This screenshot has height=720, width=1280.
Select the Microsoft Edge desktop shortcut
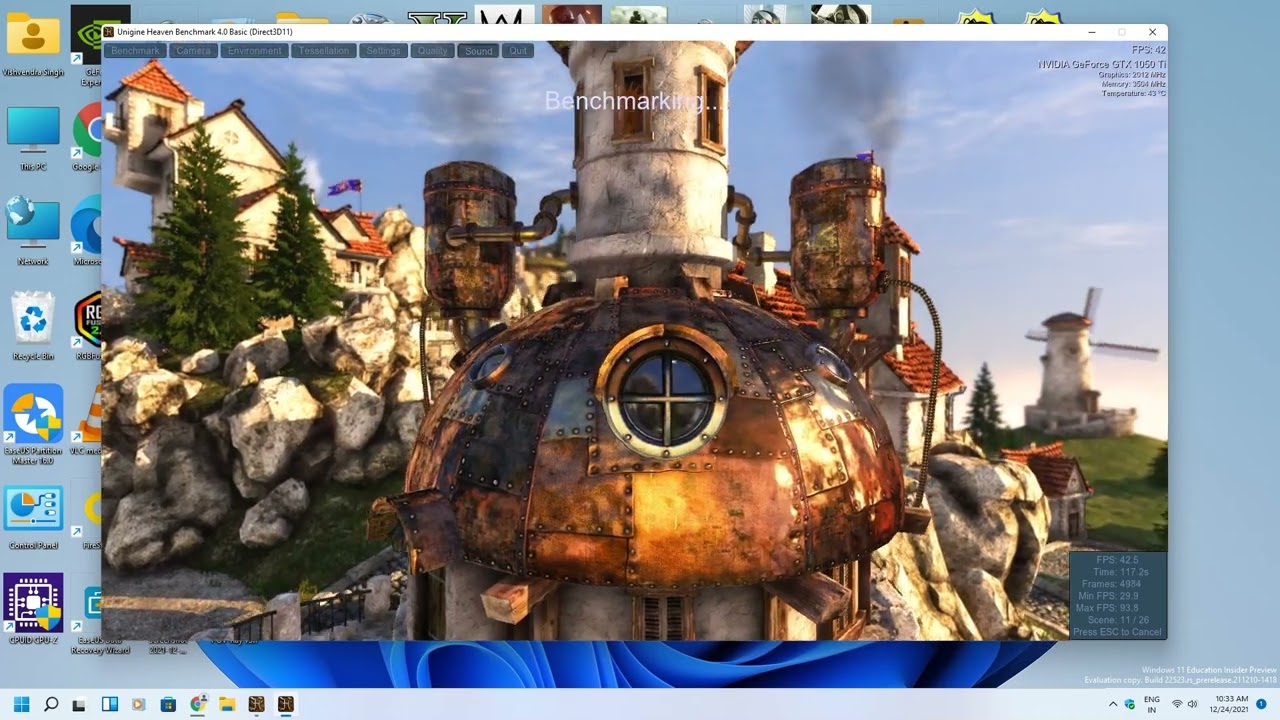pos(86,231)
